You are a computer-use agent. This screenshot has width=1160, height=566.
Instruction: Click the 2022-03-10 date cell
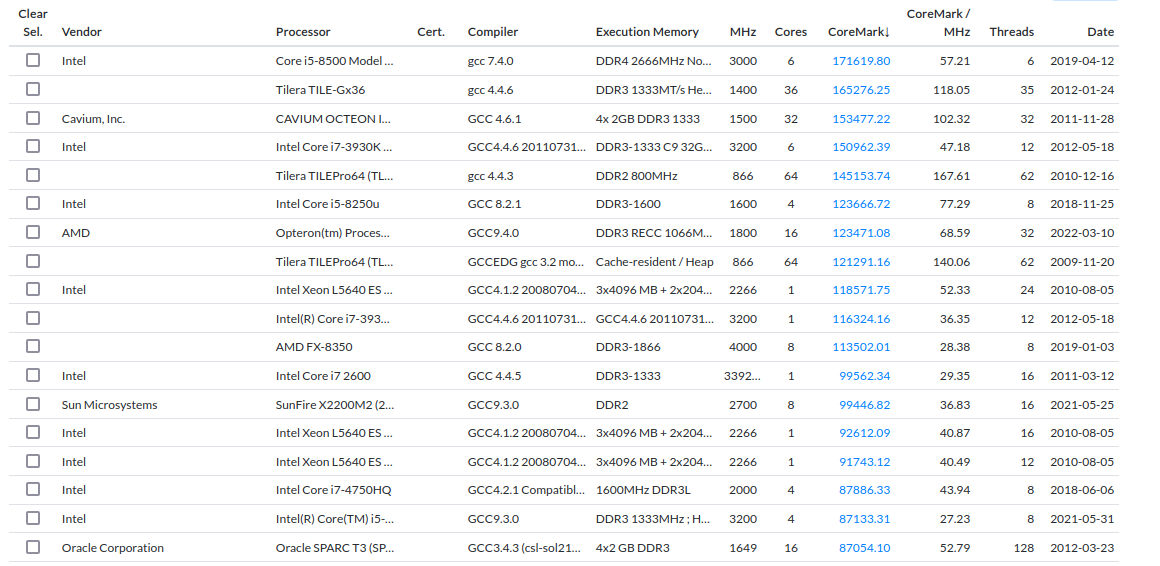pyautogui.click(x=1082, y=232)
